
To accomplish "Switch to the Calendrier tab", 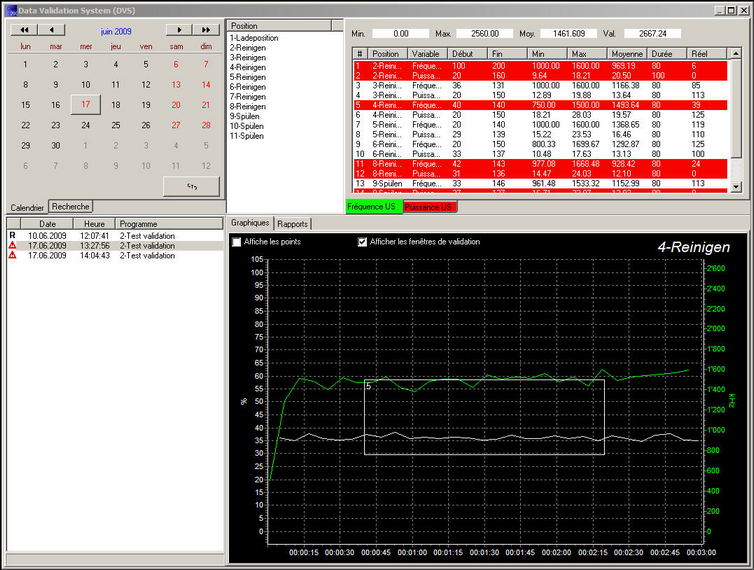I will (27, 207).
